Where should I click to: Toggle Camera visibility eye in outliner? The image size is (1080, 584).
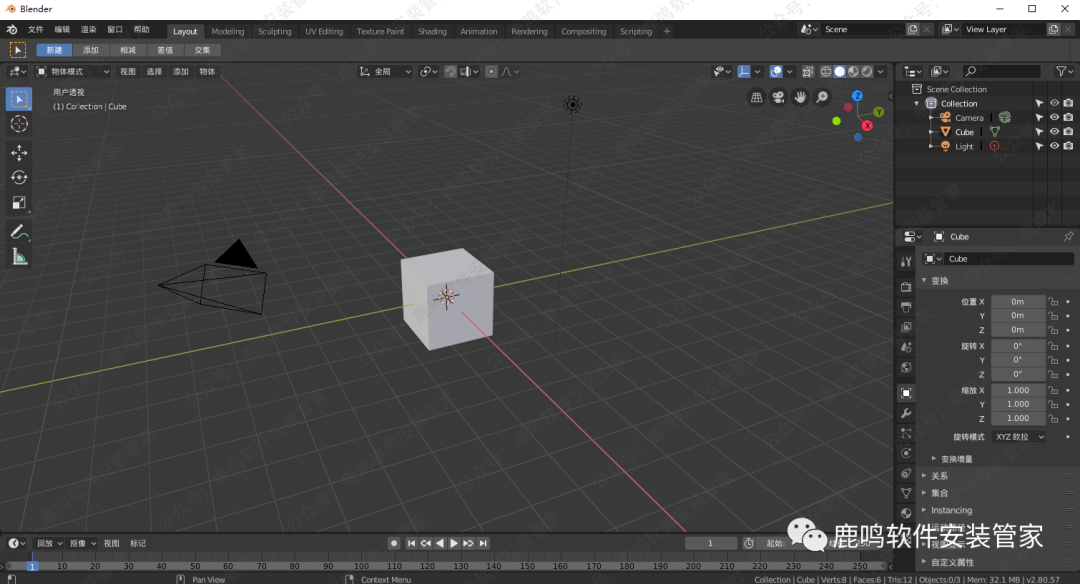[1054, 117]
